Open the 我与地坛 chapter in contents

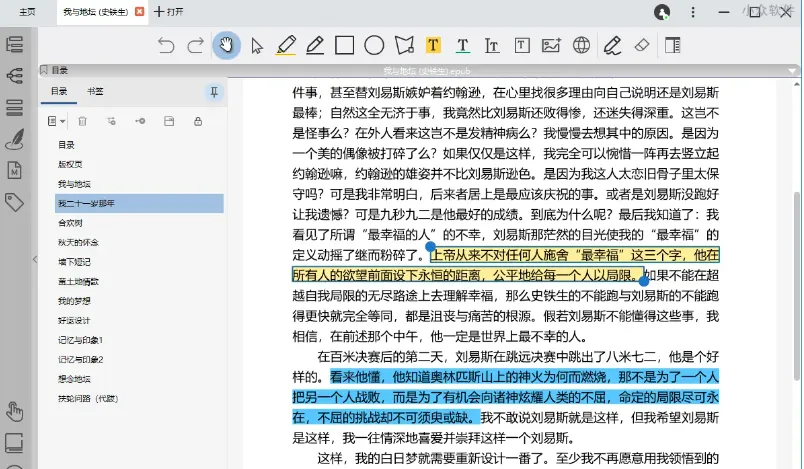74,184
